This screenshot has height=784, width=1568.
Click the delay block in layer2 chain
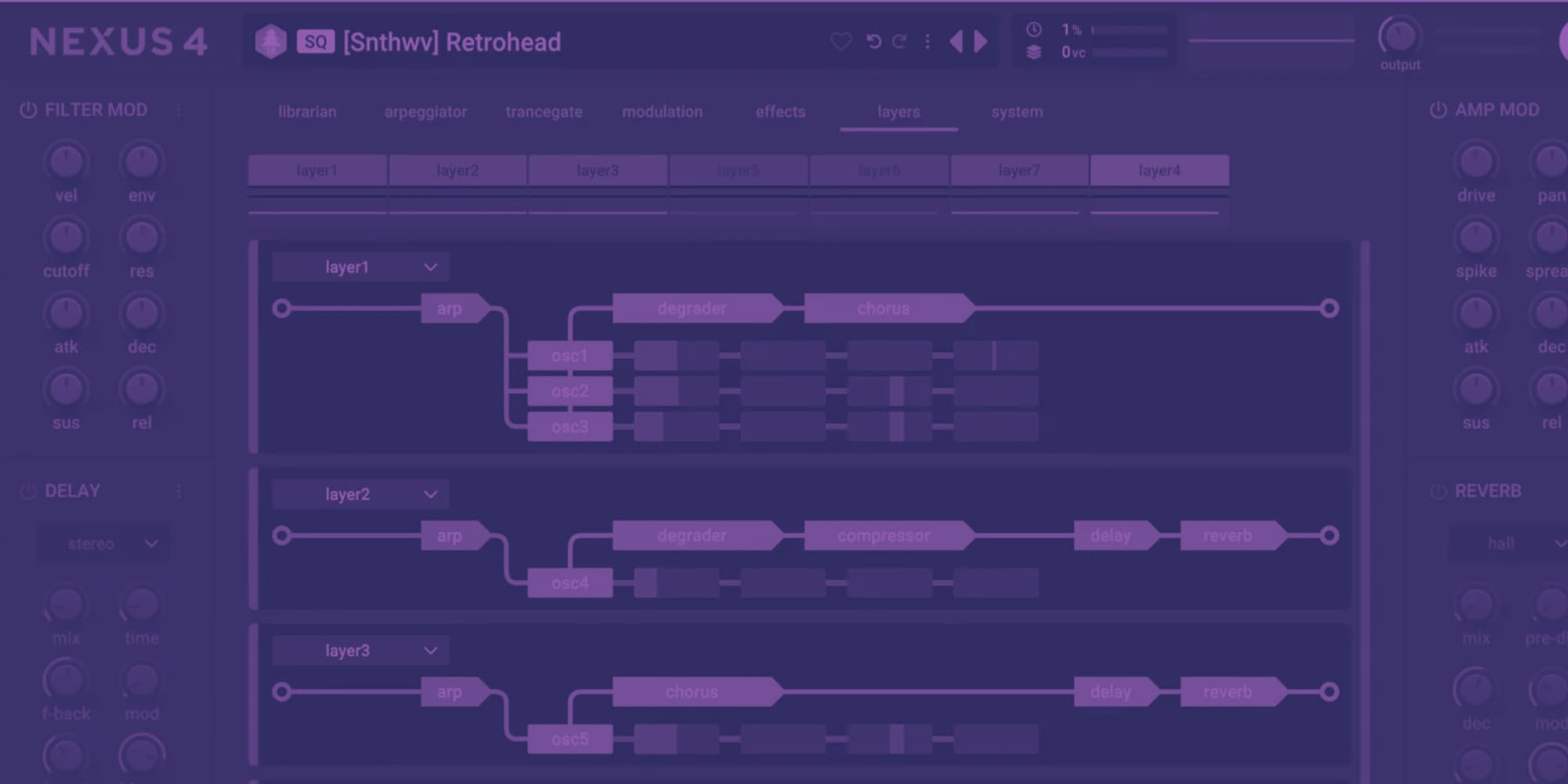(x=1116, y=535)
